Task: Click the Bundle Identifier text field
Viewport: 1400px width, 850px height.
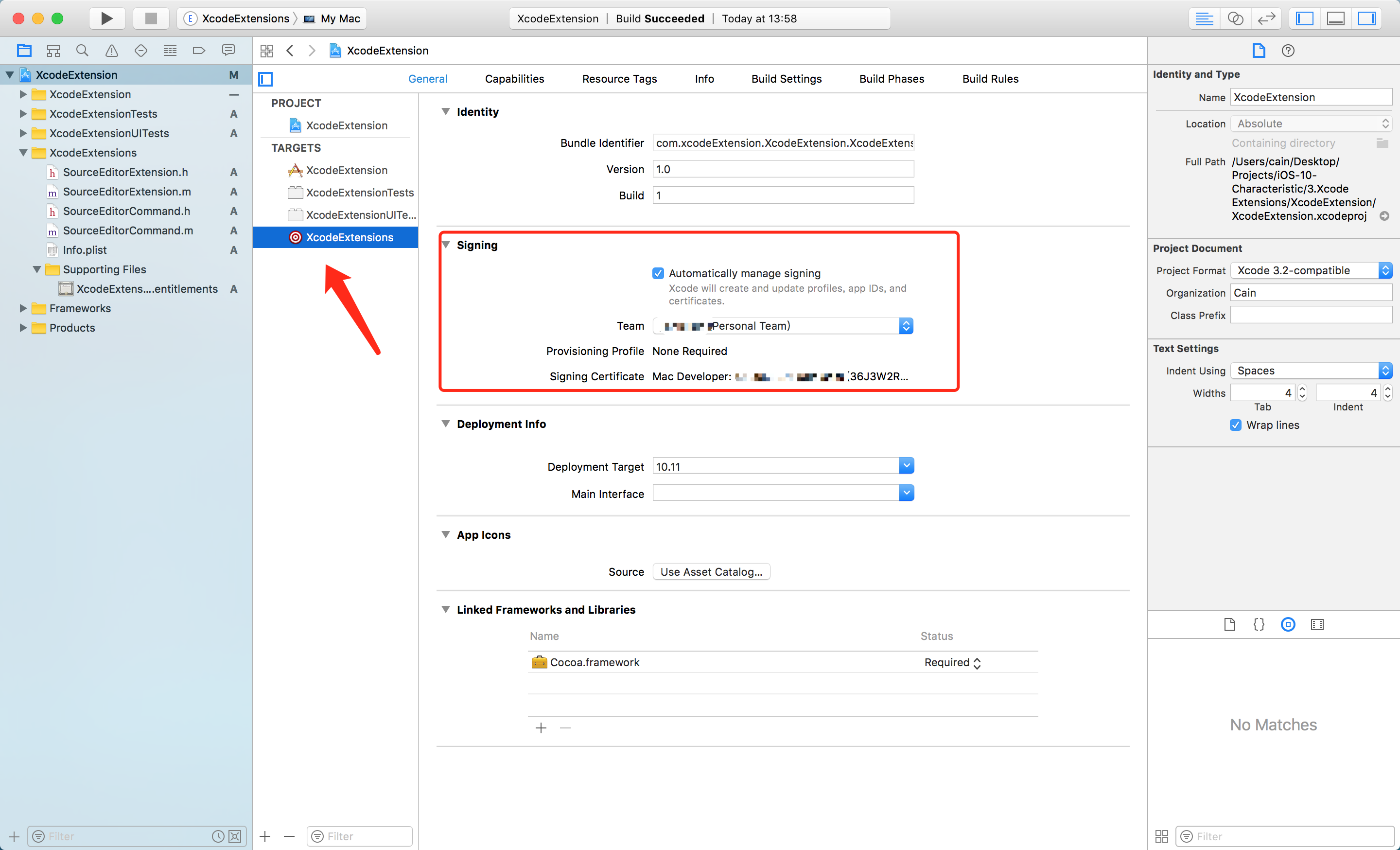Action: click(782, 142)
